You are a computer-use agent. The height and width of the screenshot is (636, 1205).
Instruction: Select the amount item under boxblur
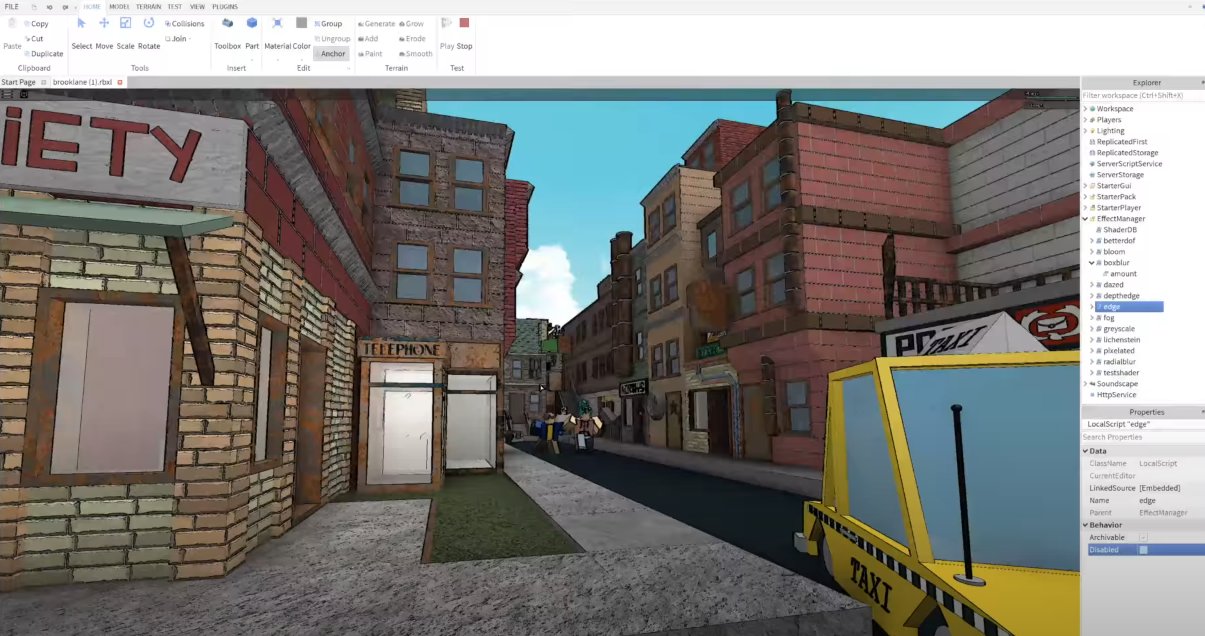pyautogui.click(x=1123, y=274)
